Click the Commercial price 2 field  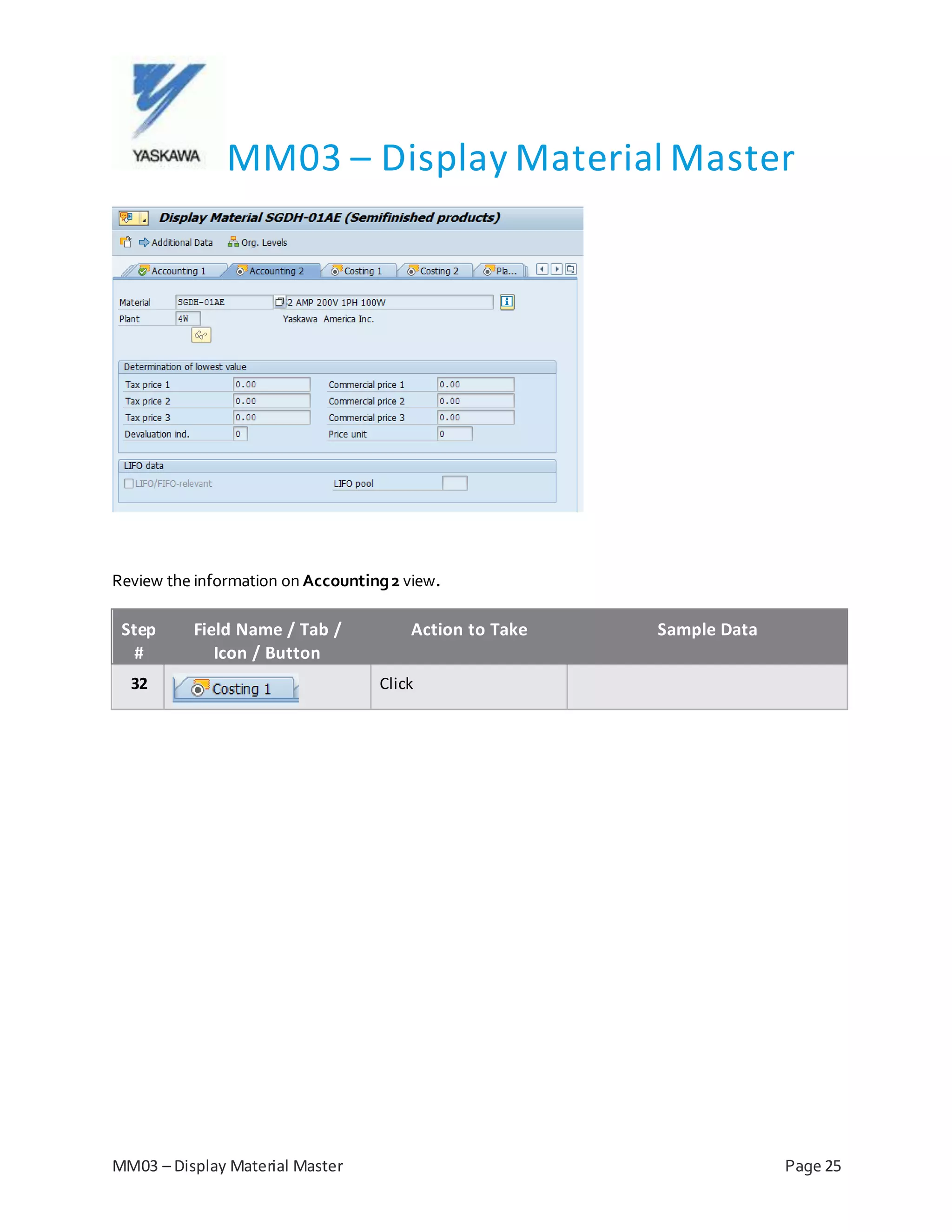(476, 401)
